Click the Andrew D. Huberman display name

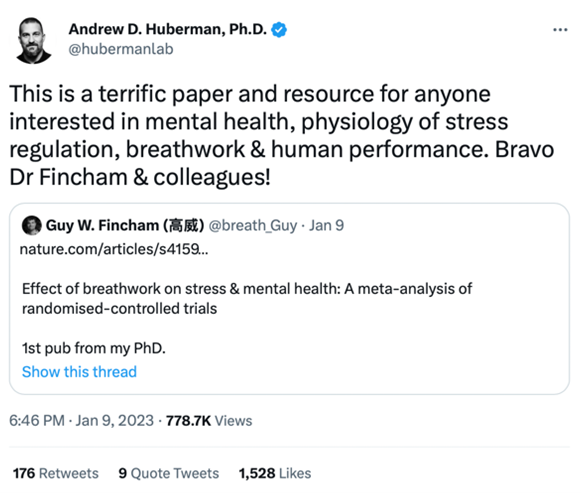167,29
